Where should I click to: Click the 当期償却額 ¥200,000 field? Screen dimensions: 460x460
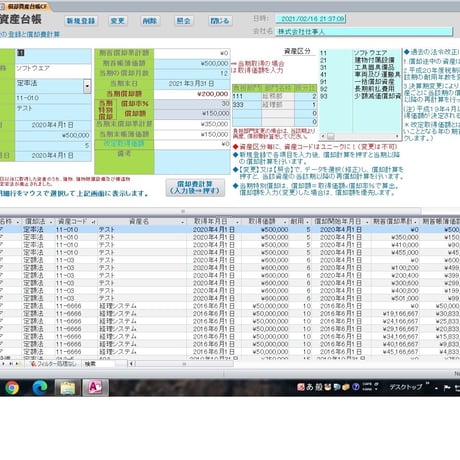point(192,94)
